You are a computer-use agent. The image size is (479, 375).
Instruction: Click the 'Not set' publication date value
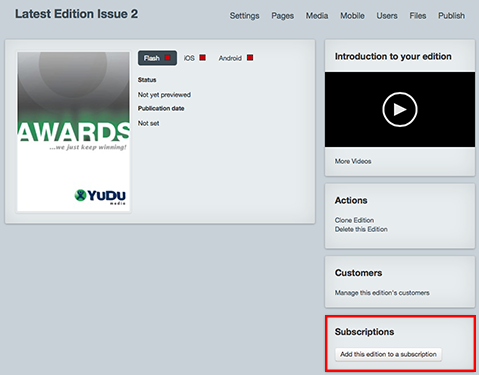[x=148, y=123]
